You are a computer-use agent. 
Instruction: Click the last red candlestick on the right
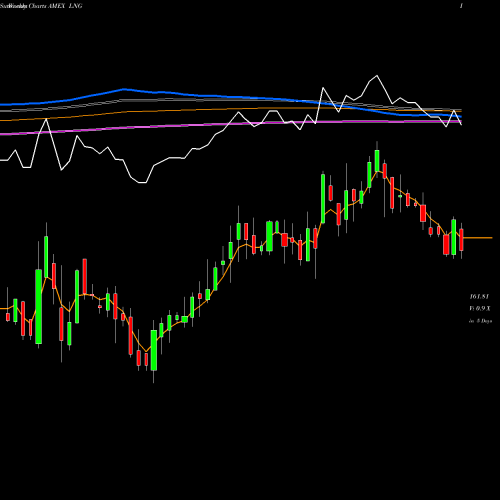pyautogui.click(x=461, y=240)
